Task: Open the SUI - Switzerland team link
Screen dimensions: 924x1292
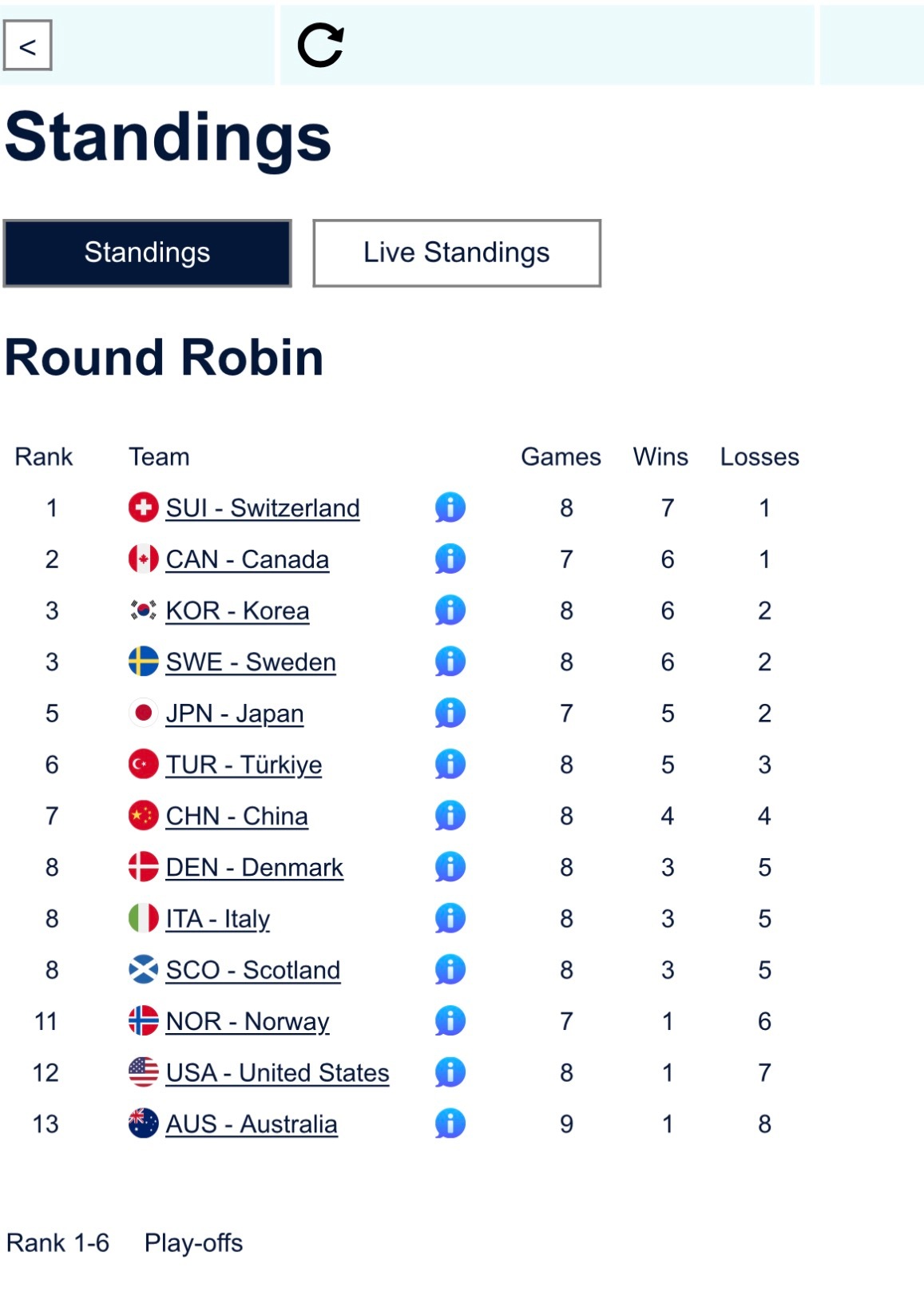Action: [263, 508]
